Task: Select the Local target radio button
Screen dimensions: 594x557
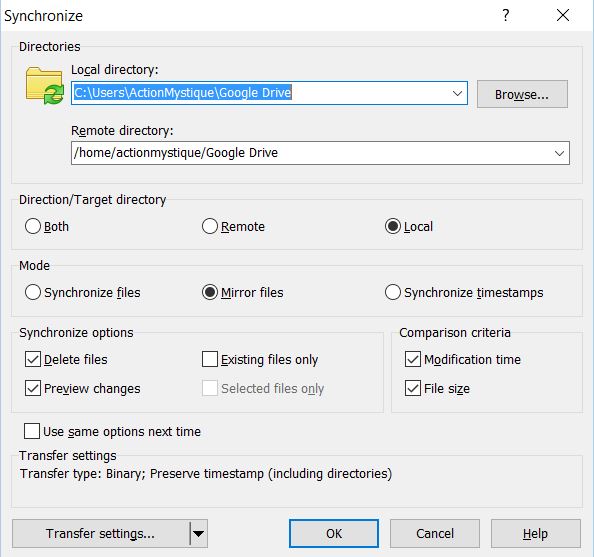Action: click(x=392, y=226)
